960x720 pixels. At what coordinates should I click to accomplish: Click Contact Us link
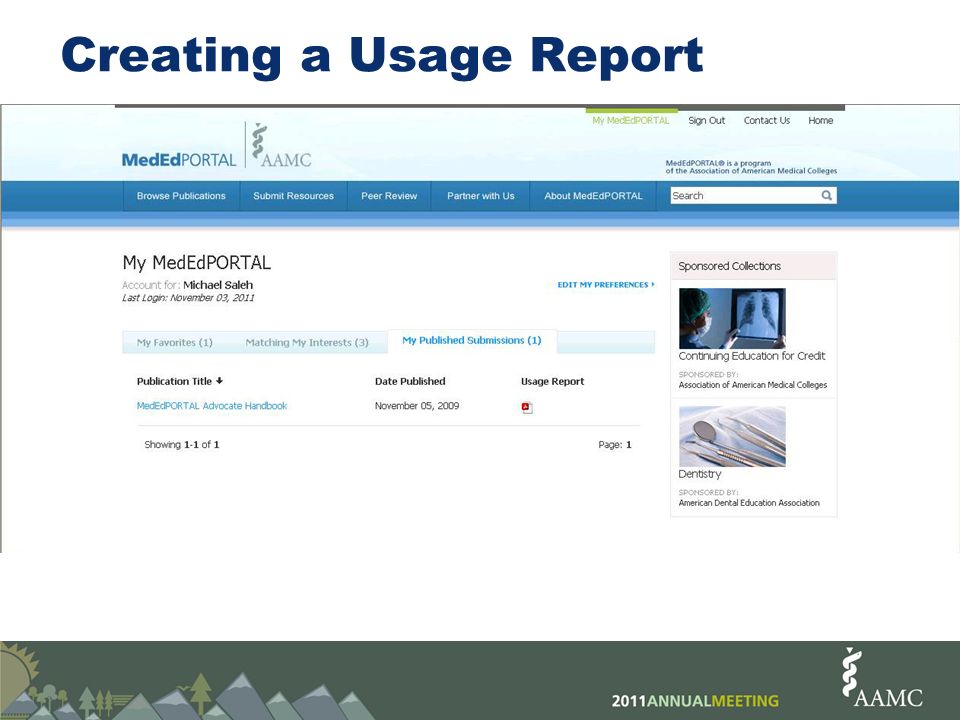tap(767, 121)
